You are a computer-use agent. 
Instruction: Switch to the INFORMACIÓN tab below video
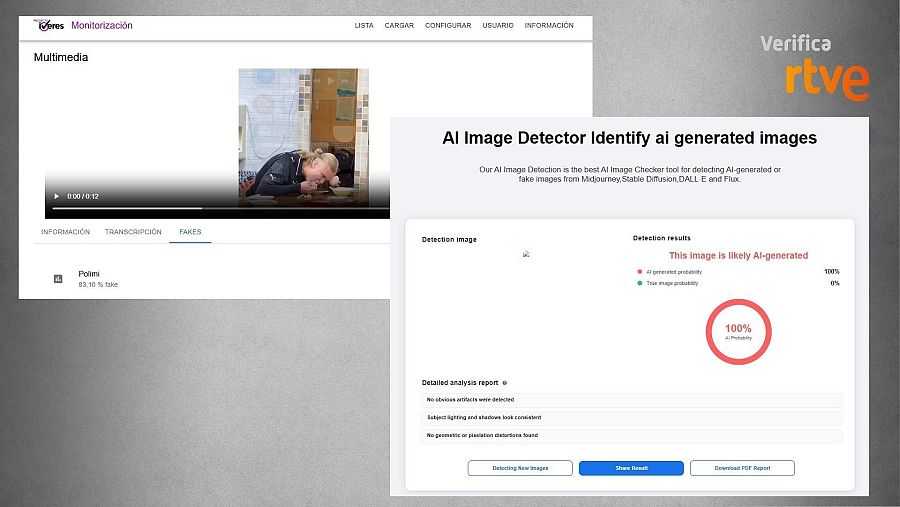[65, 232]
